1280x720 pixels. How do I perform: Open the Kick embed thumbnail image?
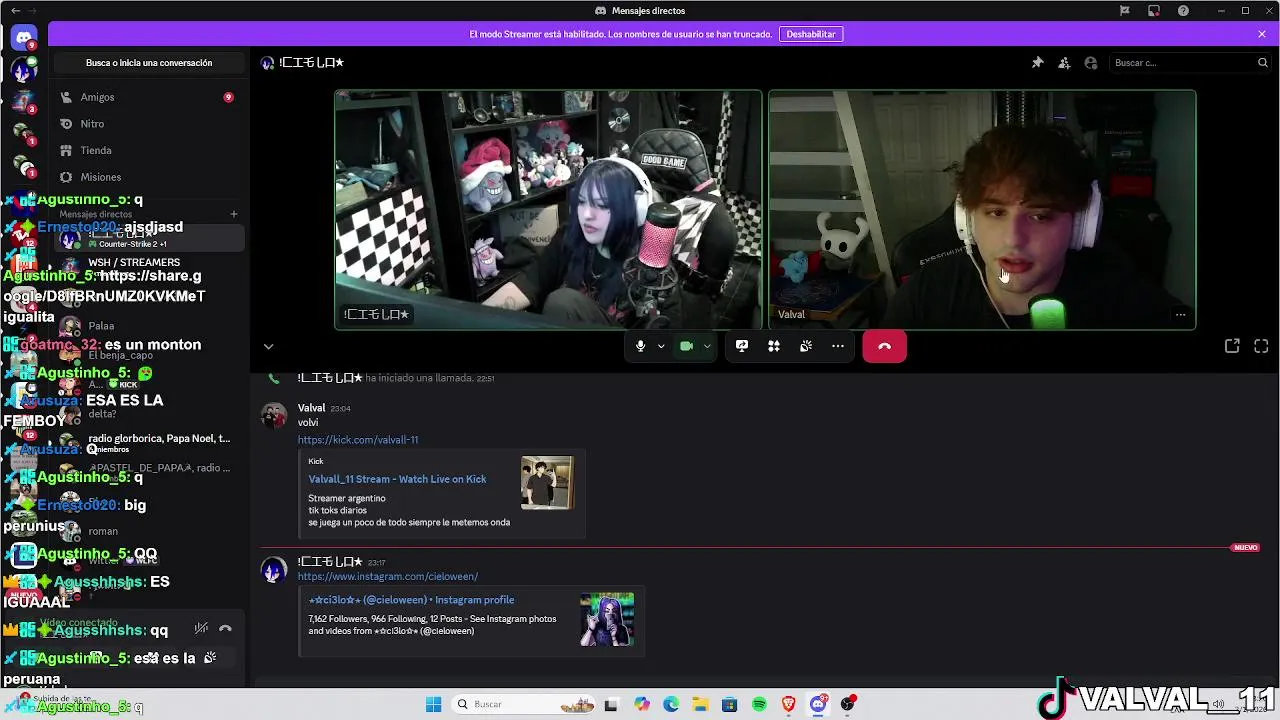(547, 483)
